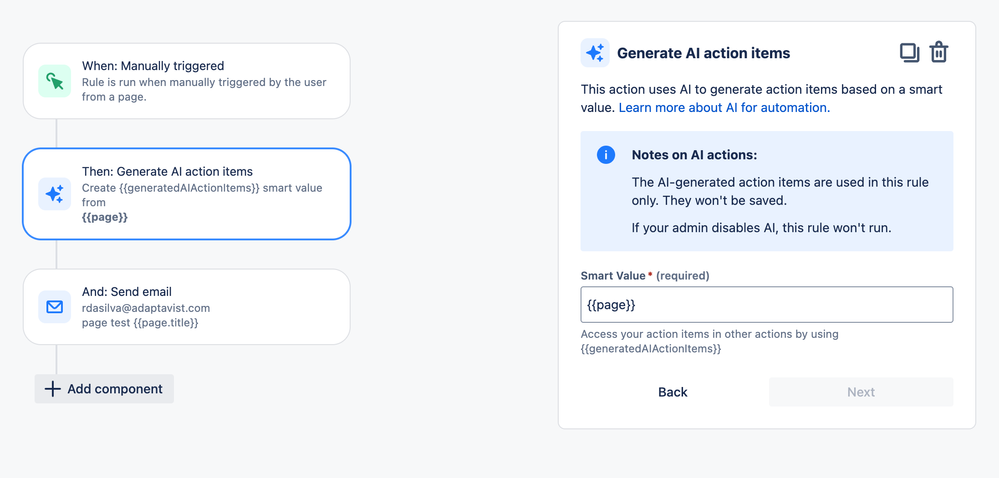This screenshot has width=999, height=478.
Task: Click the blue info icon in notes
Action: (x=606, y=155)
